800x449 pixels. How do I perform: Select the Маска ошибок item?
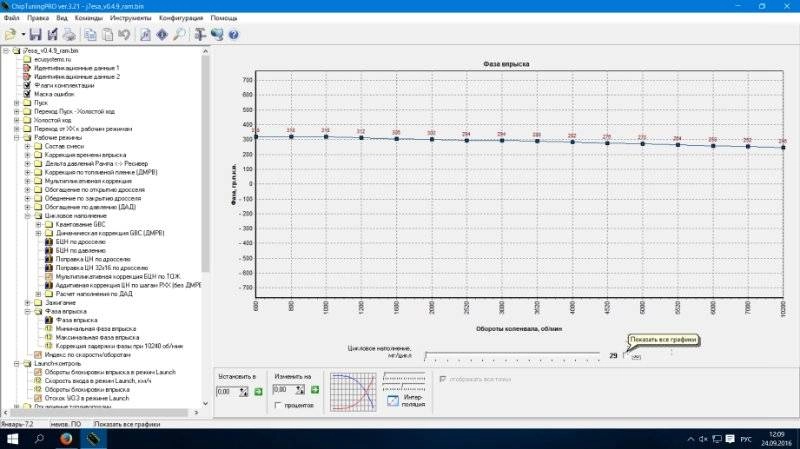[54, 94]
